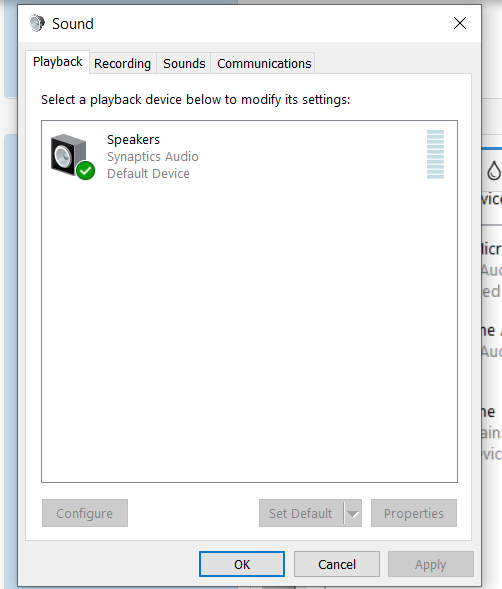Open speaker Properties
Viewport: 502px width, 589px height.
pos(414,513)
